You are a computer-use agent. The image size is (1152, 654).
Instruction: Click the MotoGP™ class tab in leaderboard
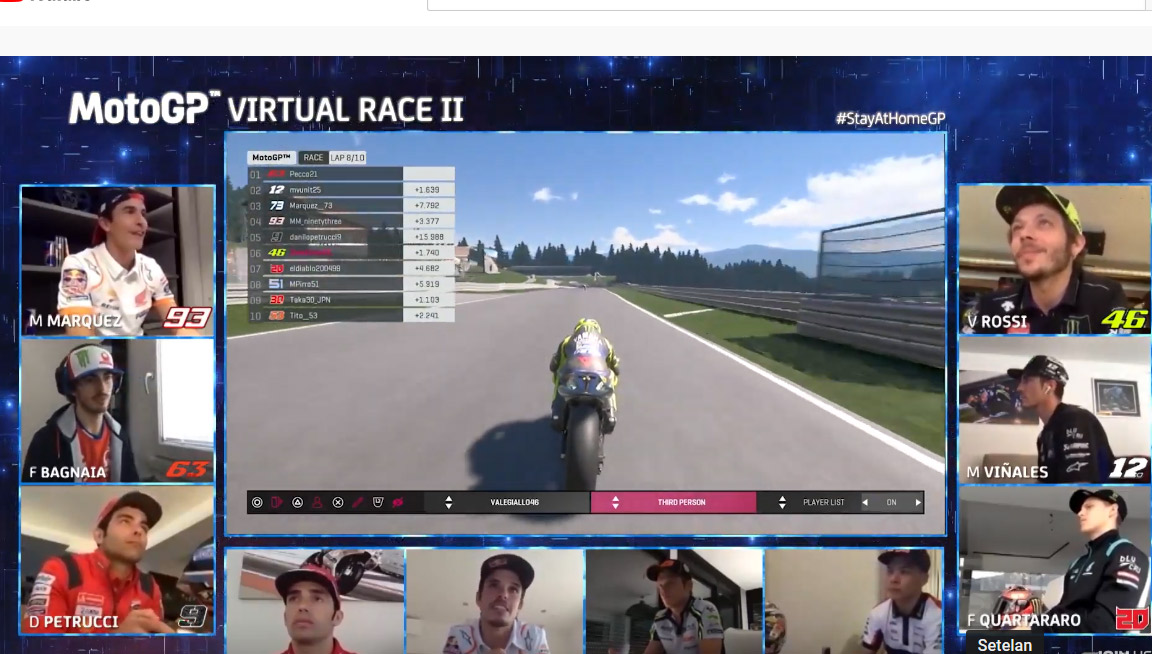coord(271,157)
